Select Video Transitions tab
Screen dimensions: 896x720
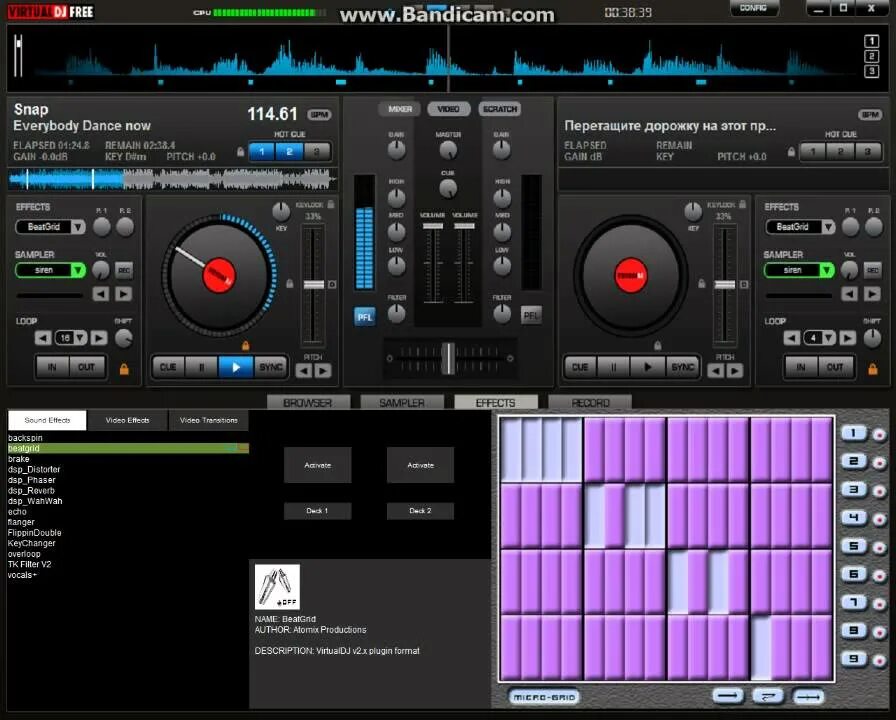(x=209, y=420)
